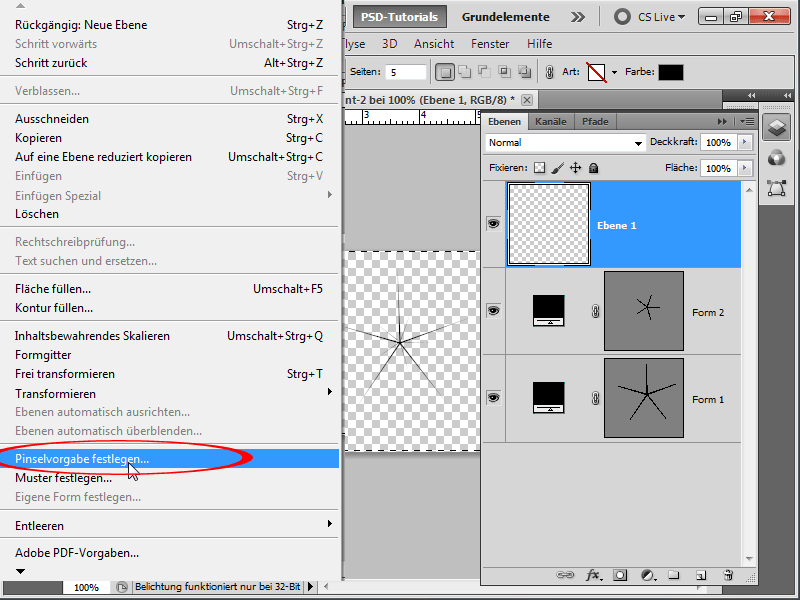Click the Form 1 vector mask thumbnail
The height and width of the screenshot is (600, 800).
[x=644, y=398]
